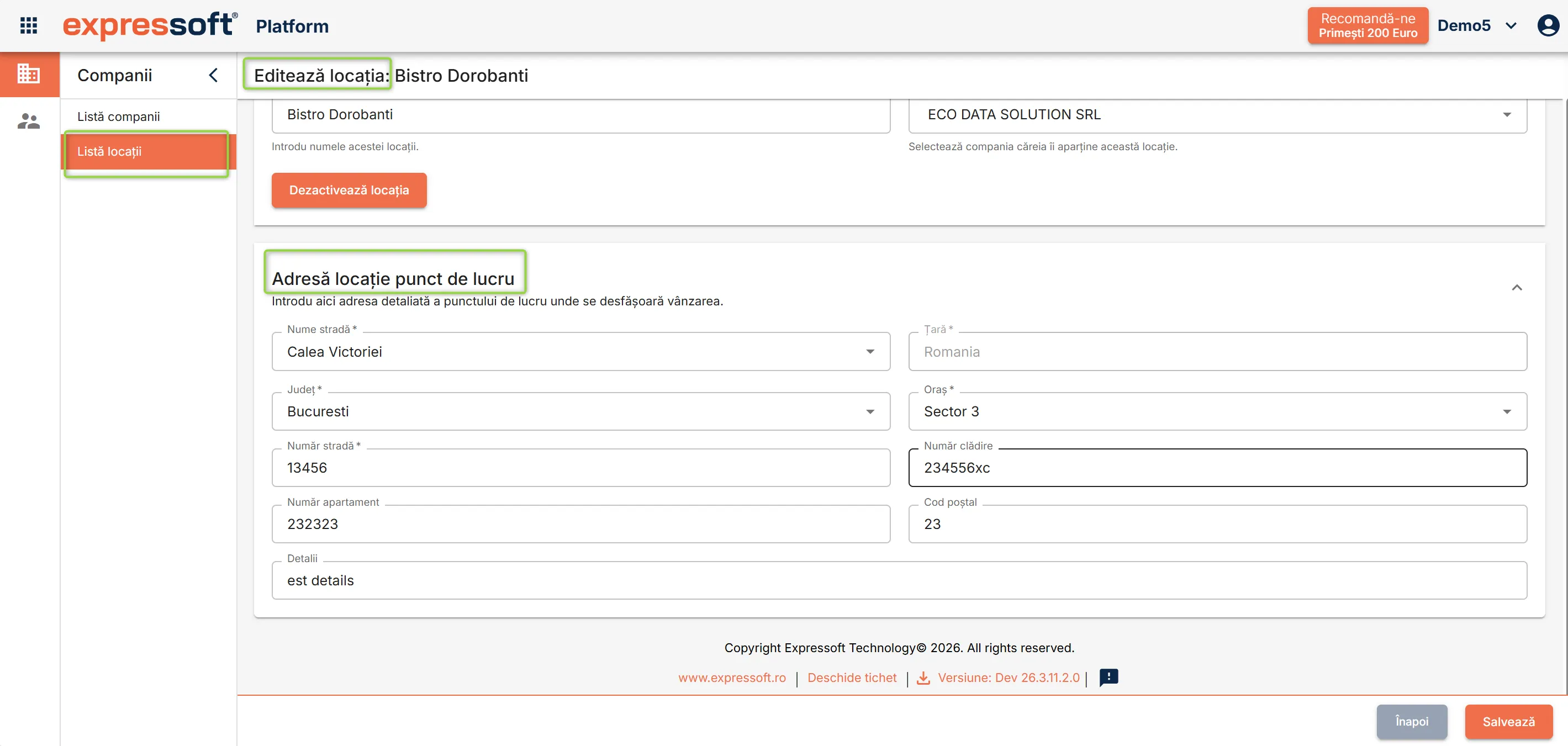
Task: Open the Companii building sidebar icon
Action: [x=29, y=74]
